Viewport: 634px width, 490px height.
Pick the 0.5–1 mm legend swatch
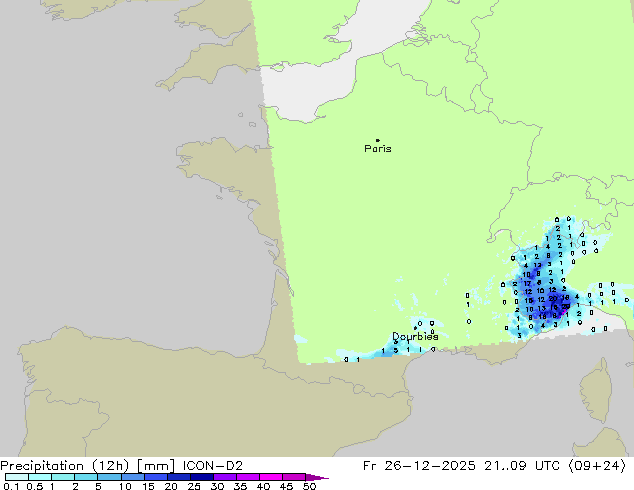click(40, 477)
